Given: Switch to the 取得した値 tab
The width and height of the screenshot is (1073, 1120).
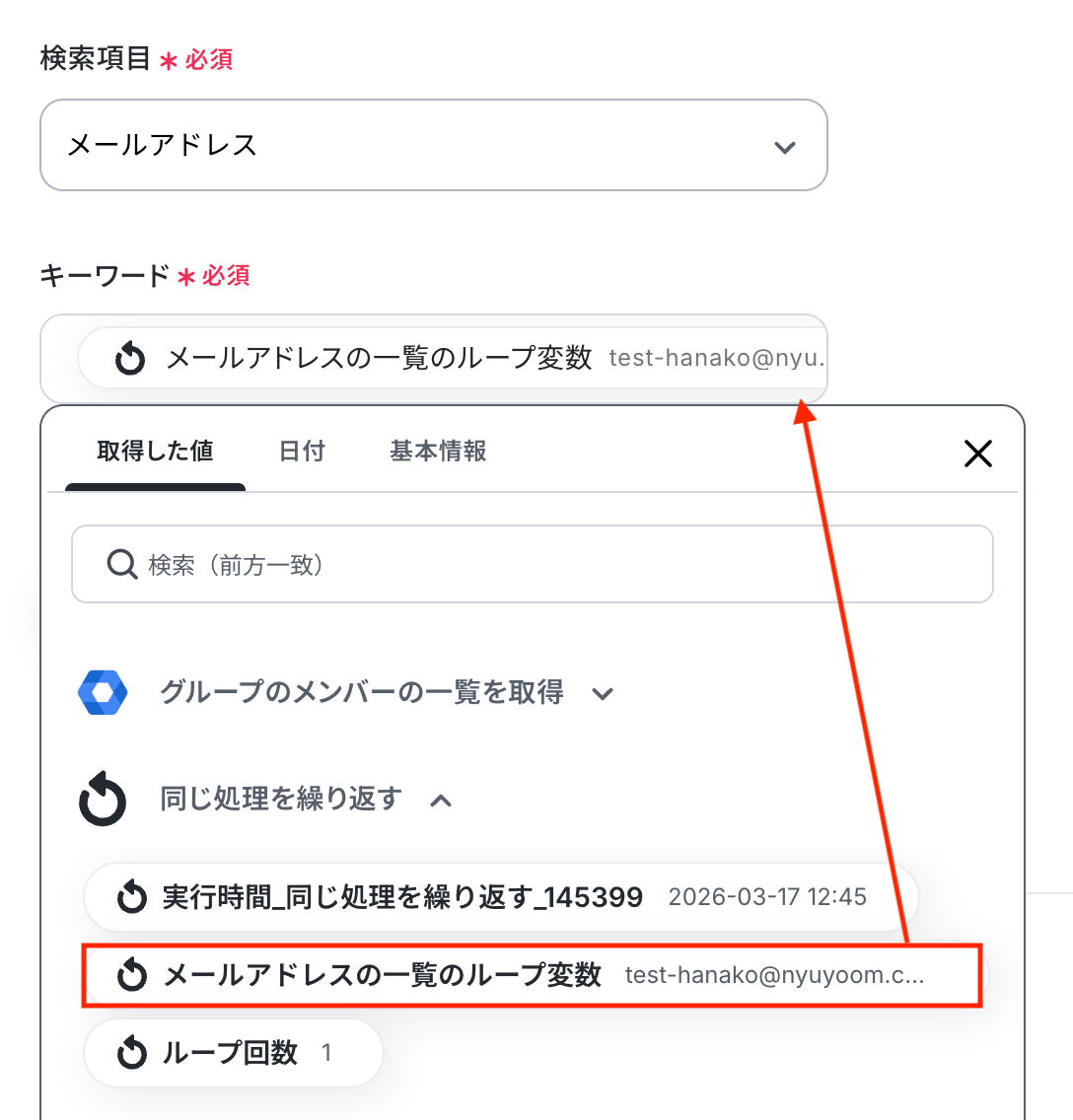Looking at the screenshot, I should pyautogui.click(x=155, y=452).
